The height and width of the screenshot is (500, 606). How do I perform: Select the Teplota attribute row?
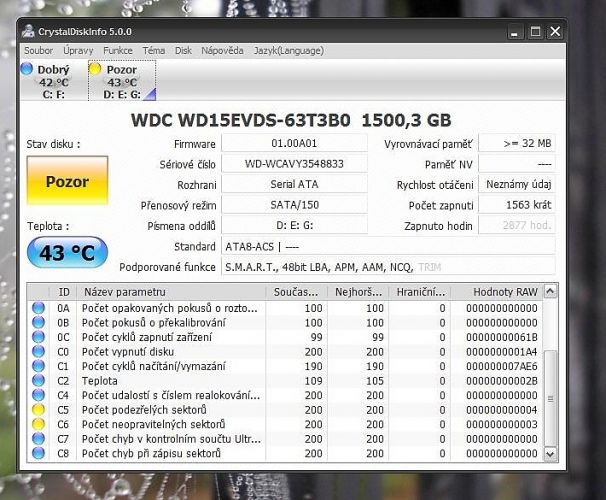(285, 381)
